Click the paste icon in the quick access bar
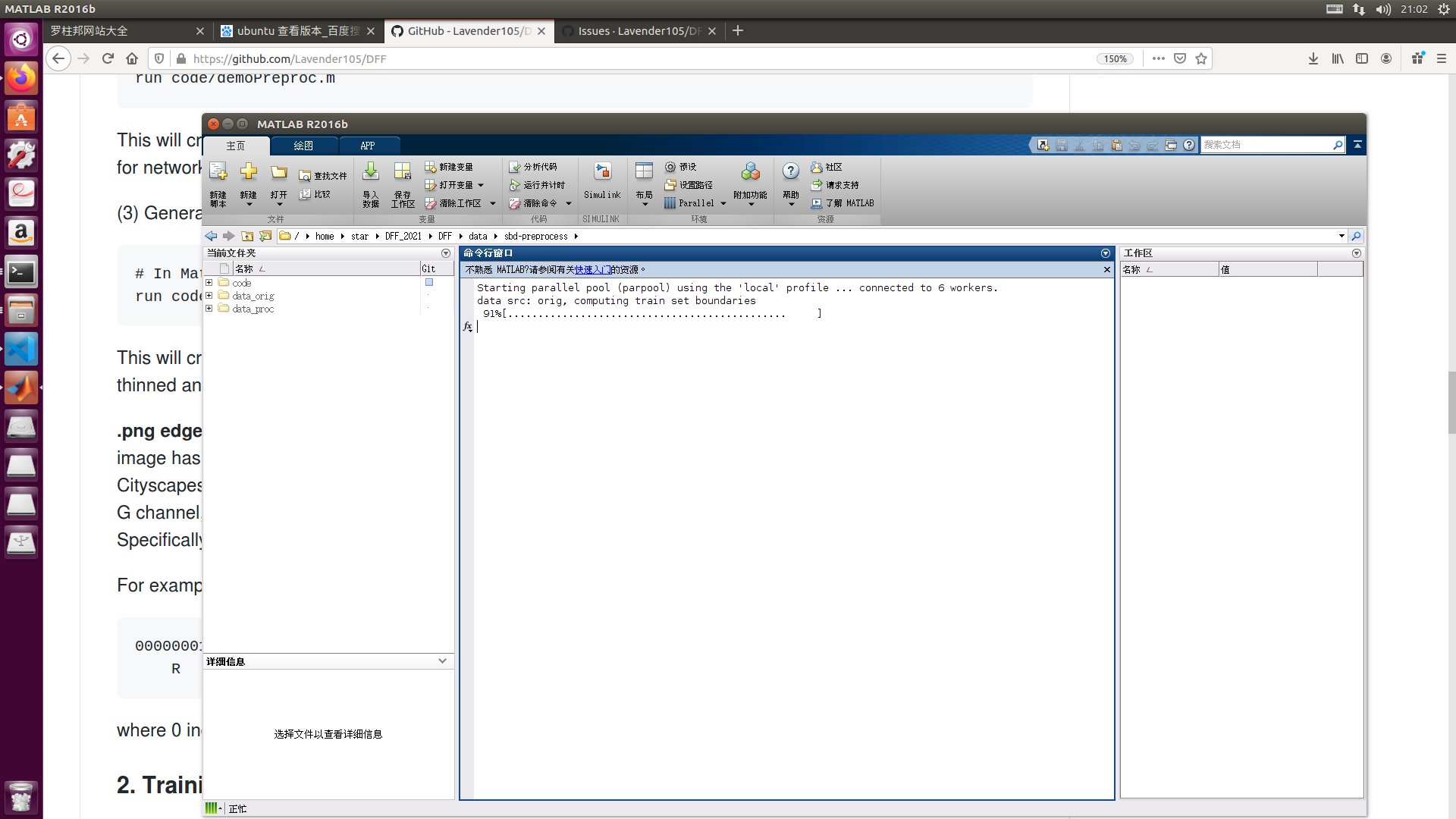This screenshot has height=819, width=1456. coord(1116,145)
